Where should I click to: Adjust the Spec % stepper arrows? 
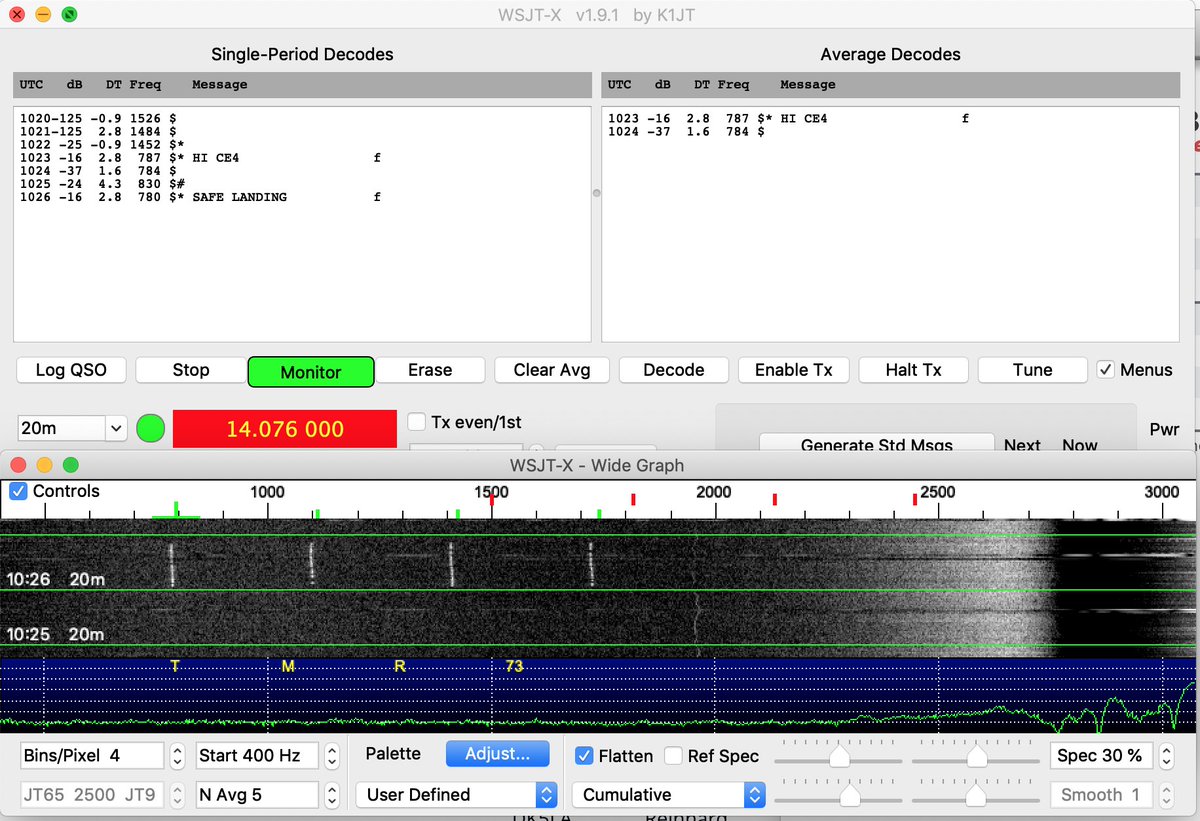tap(1165, 756)
